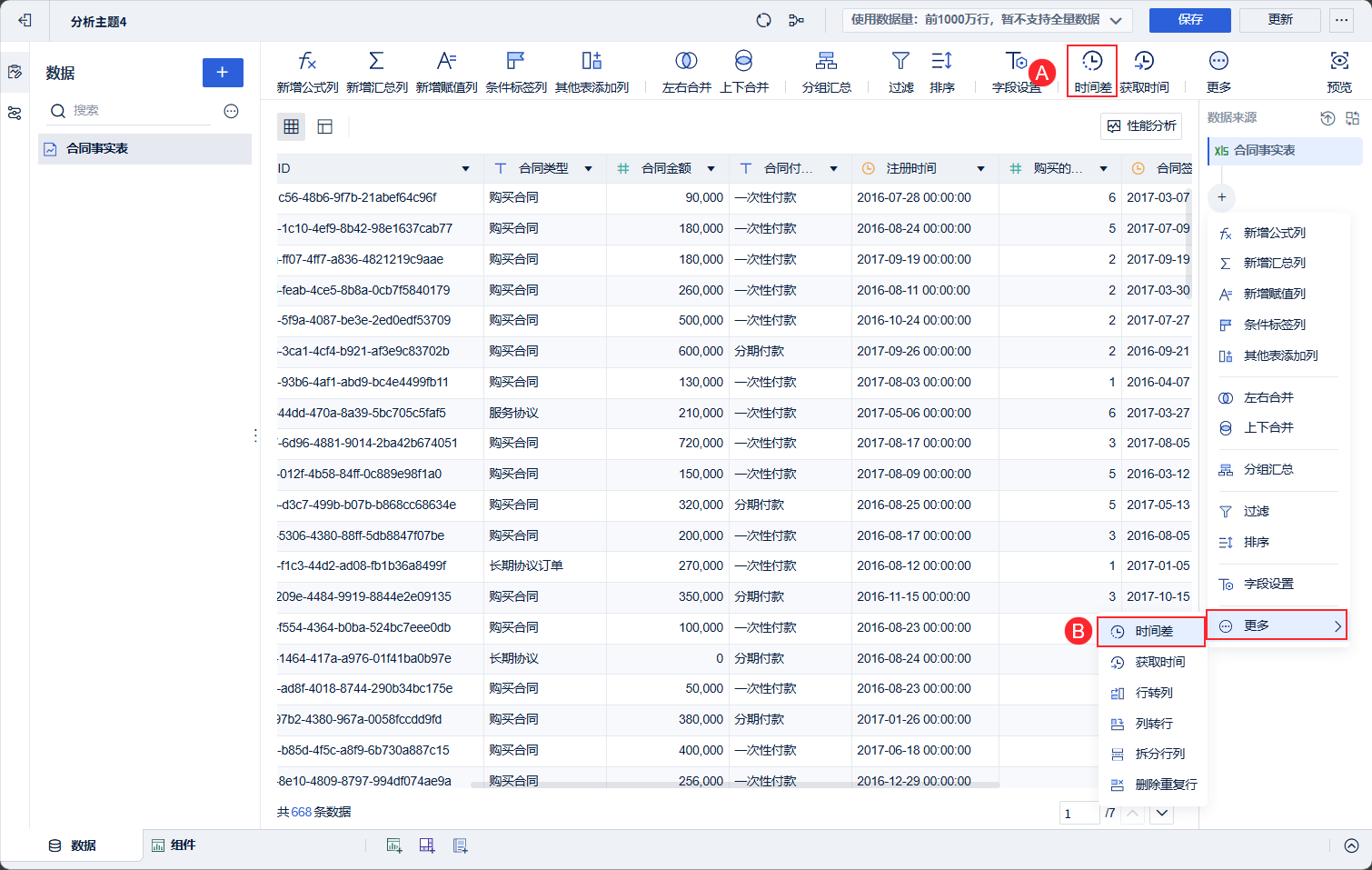
Task: Open the 注册时间 column dropdown arrow
Action: tap(981, 169)
